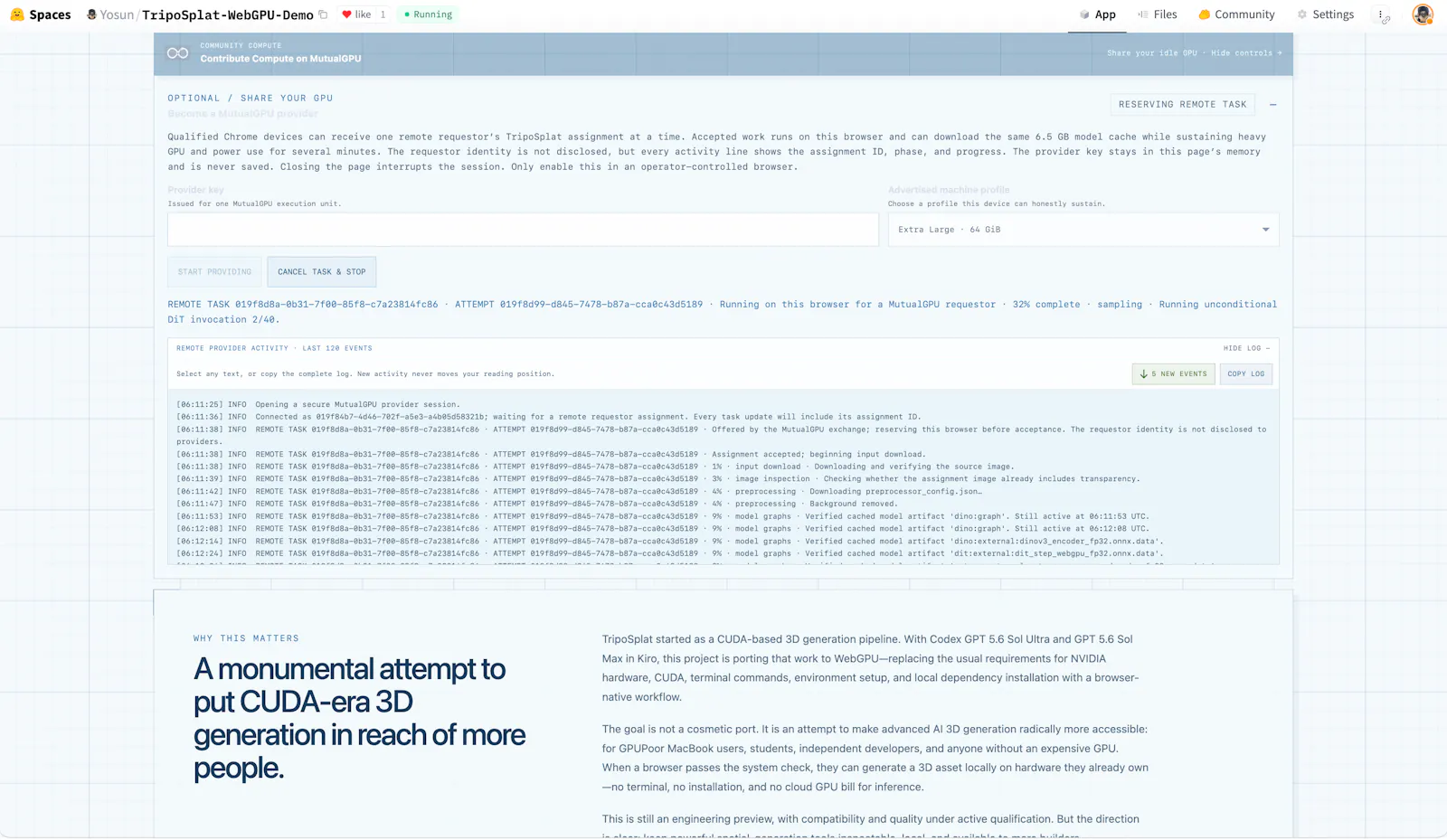This screenshot has width=1447, height=840.
Task: Open the Settings tab
Action: (x=1326, y=14)
